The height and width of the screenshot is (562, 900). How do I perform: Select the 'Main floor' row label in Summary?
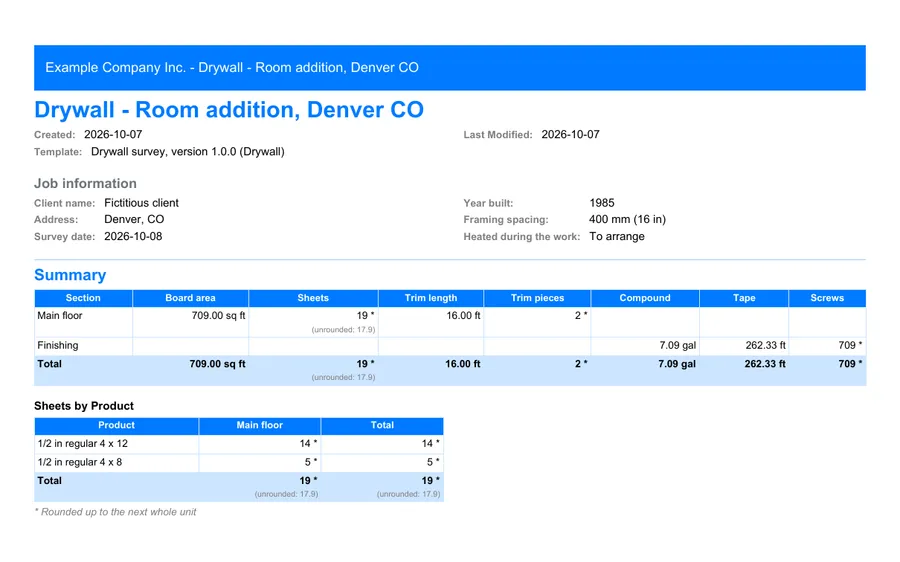coord(60,316)
